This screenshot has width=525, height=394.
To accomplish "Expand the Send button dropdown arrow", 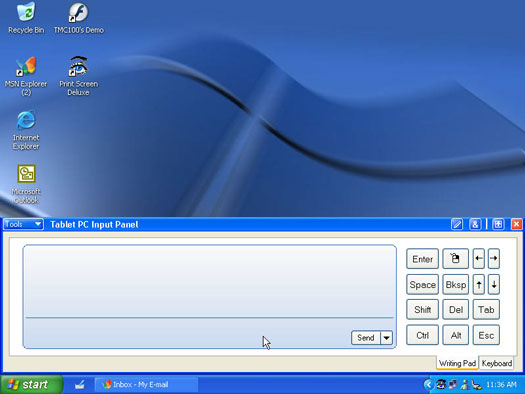I will coord(386,337).
